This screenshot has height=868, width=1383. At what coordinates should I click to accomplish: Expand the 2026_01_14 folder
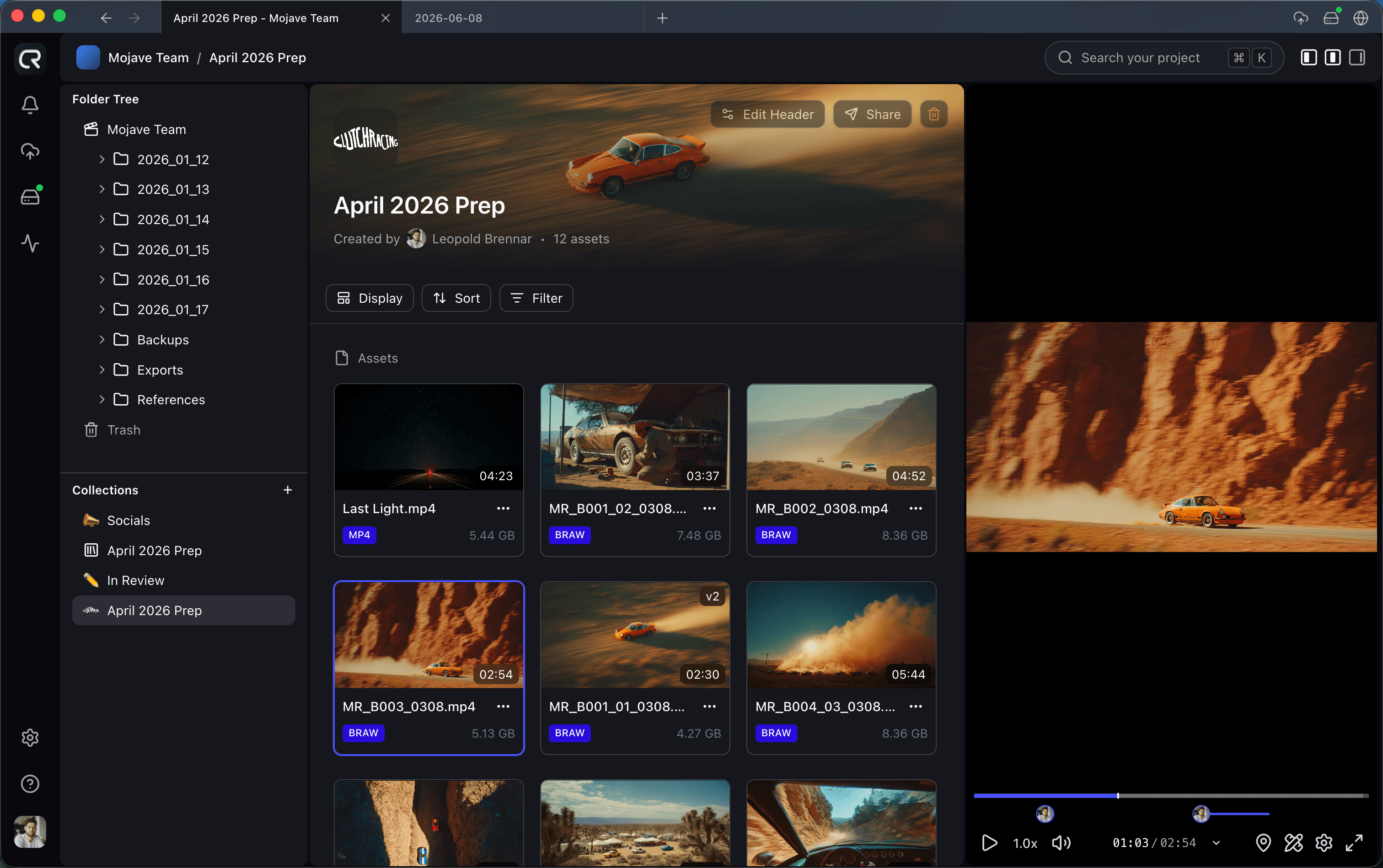(102, 219)
